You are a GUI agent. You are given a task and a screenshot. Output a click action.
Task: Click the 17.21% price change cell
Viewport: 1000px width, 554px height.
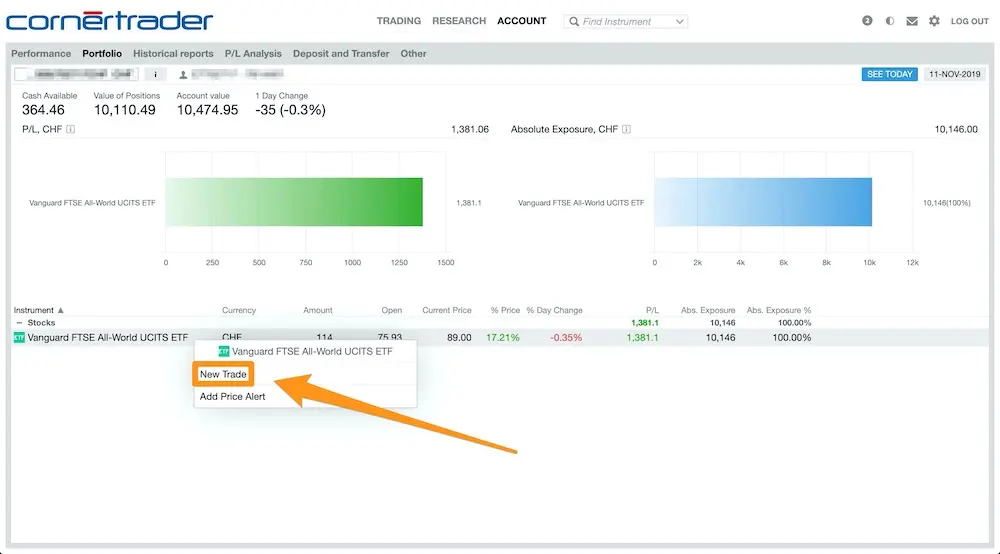pos(503,338)
